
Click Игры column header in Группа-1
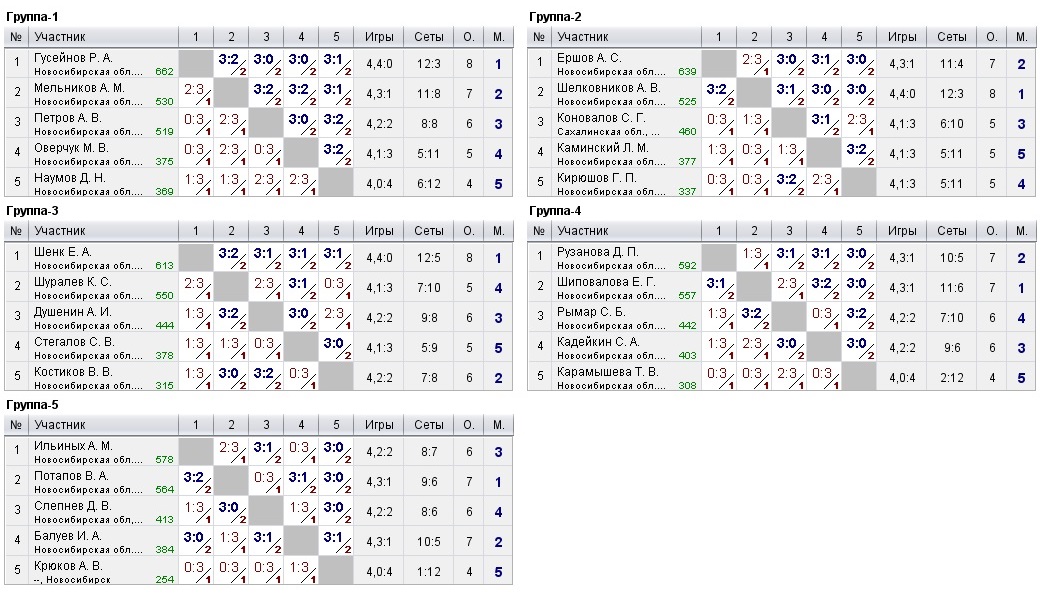coord(379,37)
